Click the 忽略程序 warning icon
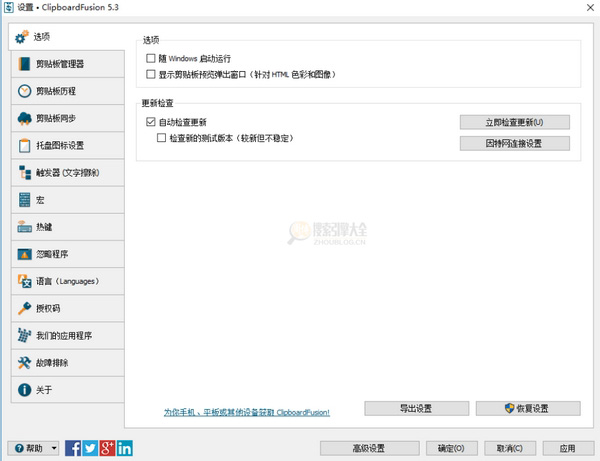The height and width of the screenshot is (461, 600). 24,254
